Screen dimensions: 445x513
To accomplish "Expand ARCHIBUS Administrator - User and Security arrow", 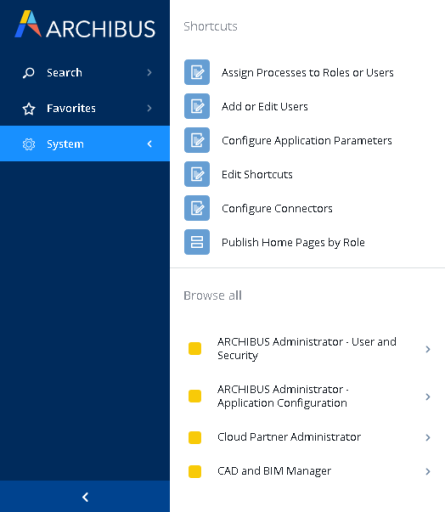I will (x=428, y=349).
